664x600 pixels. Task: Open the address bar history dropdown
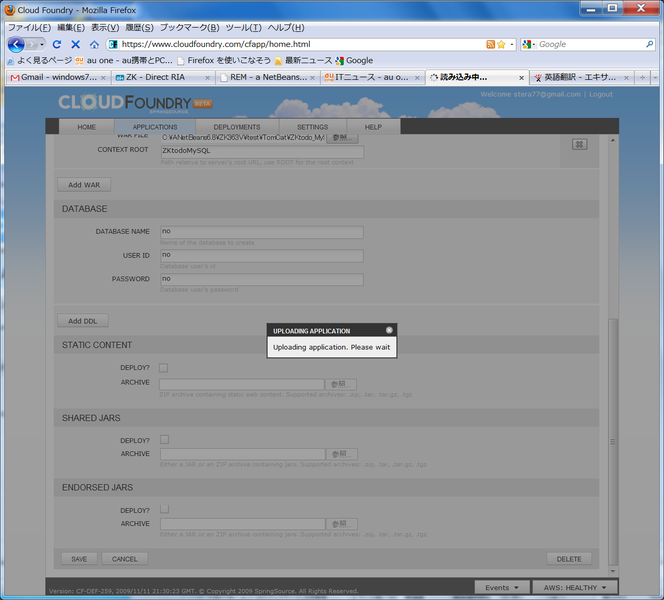coord(512,44)
